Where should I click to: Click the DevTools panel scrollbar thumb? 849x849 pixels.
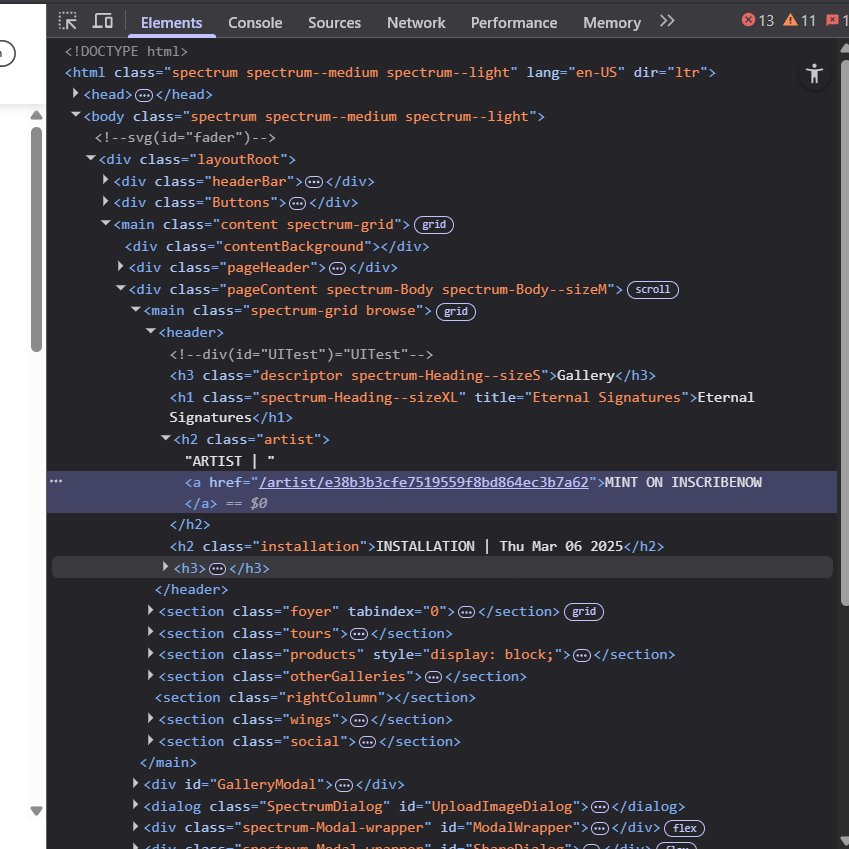tap(845, 334)
